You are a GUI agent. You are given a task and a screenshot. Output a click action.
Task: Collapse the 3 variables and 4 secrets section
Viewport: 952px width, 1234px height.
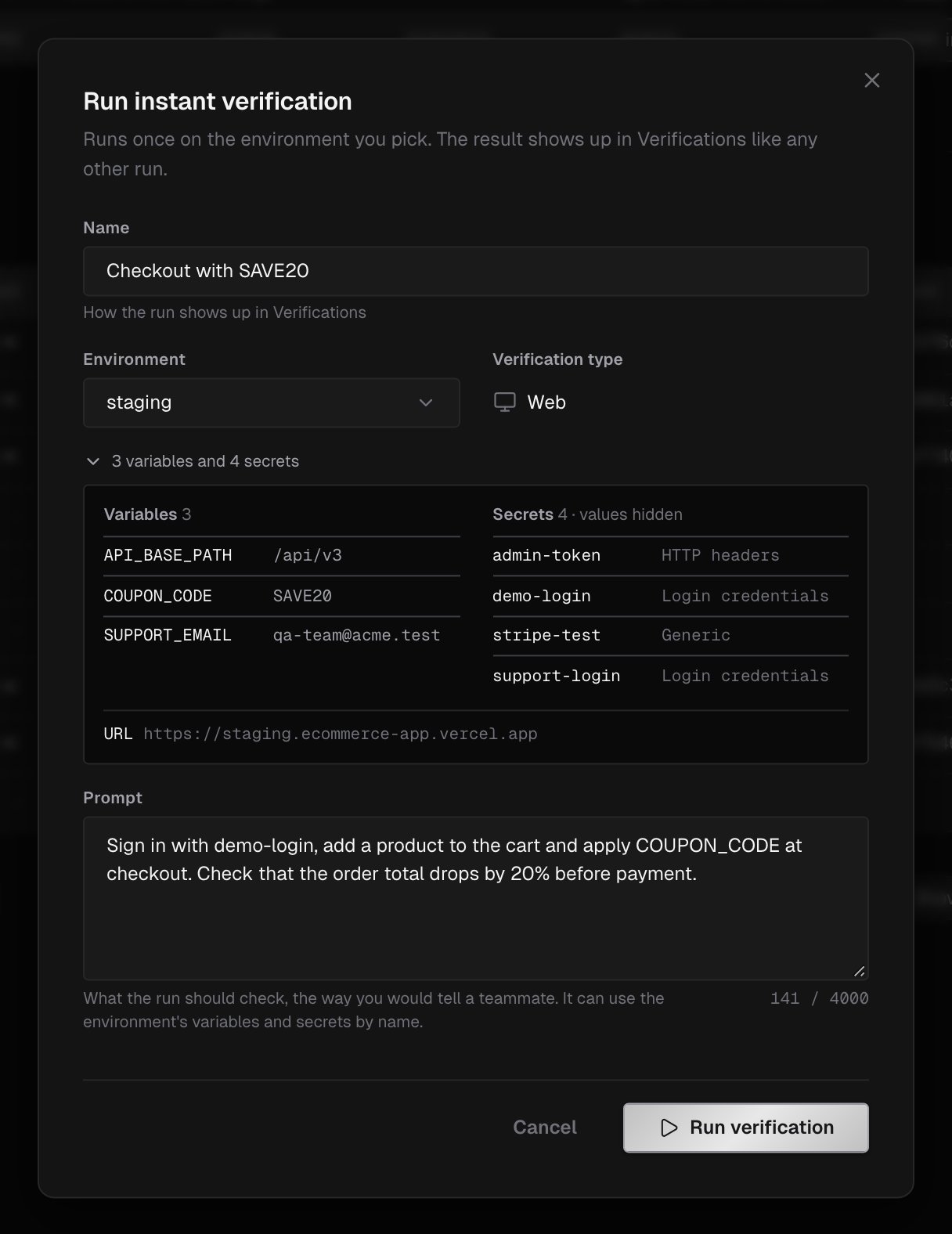click(x=193, y=461)
